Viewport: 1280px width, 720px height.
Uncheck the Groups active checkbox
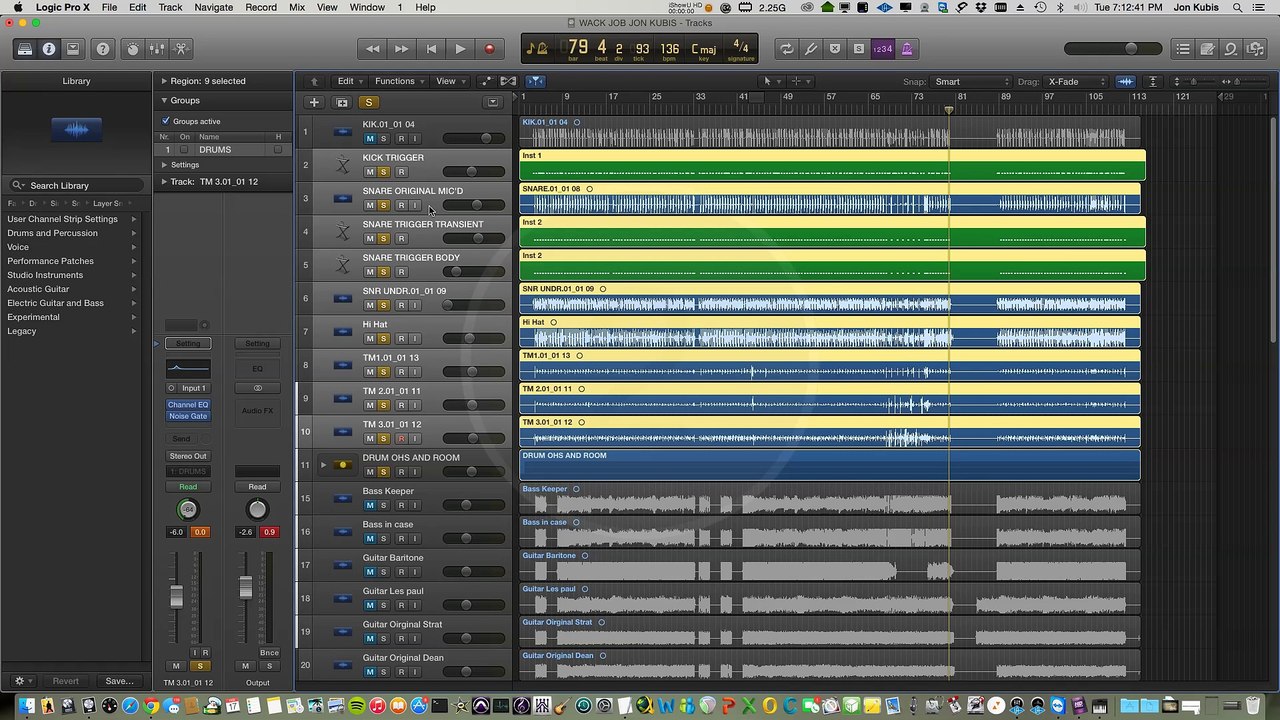pyautogui.click(x=166, y=121)
